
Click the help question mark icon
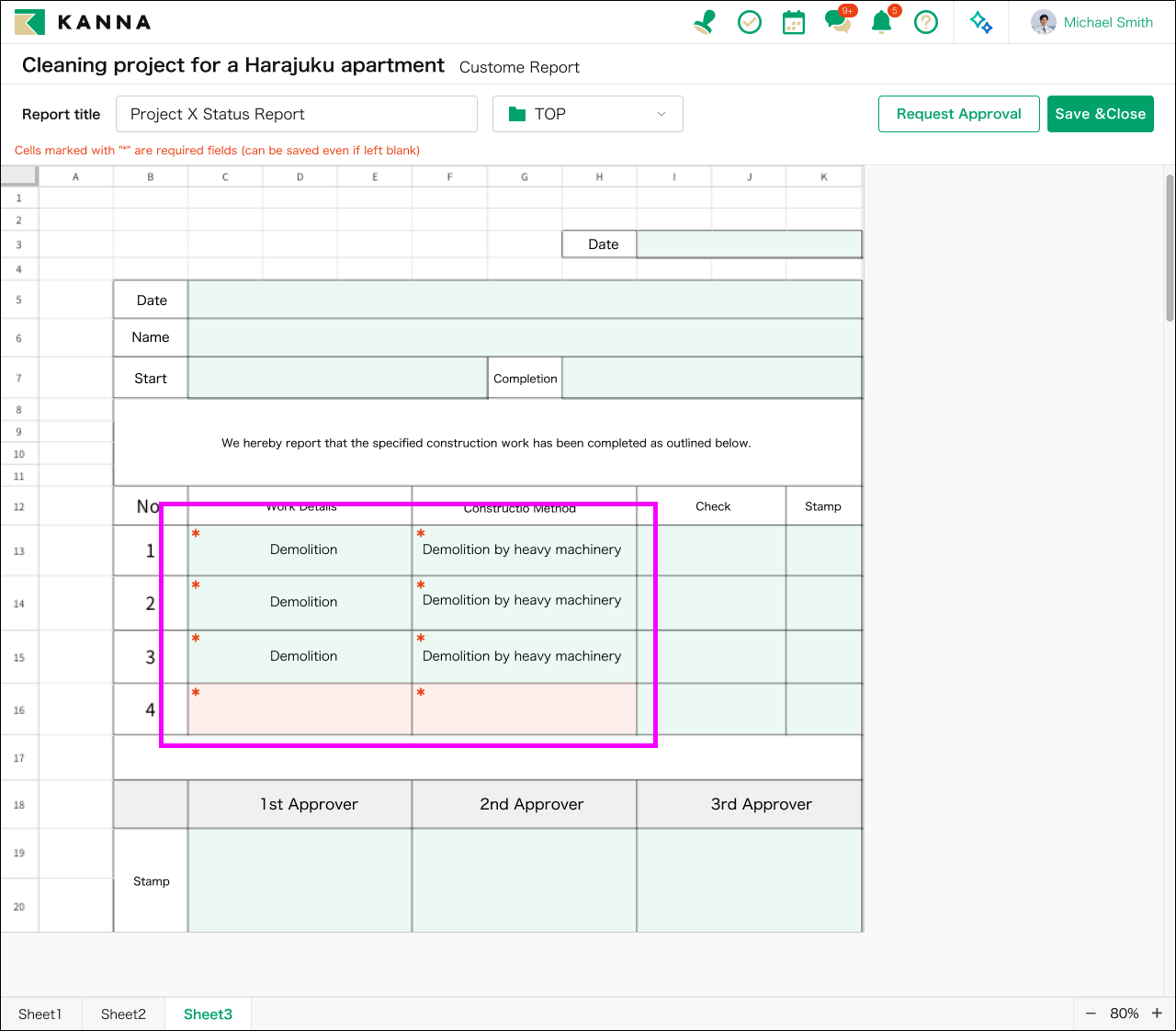click(926, 22)
